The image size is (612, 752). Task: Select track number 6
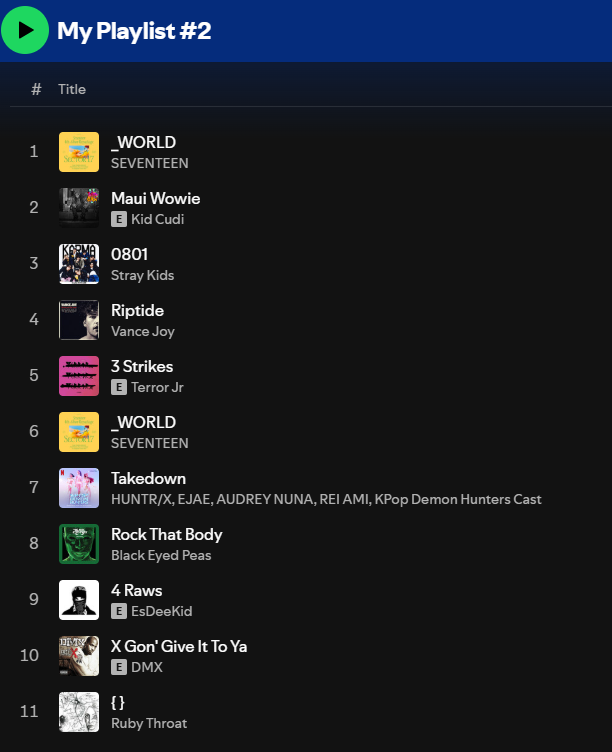[34, 432]
